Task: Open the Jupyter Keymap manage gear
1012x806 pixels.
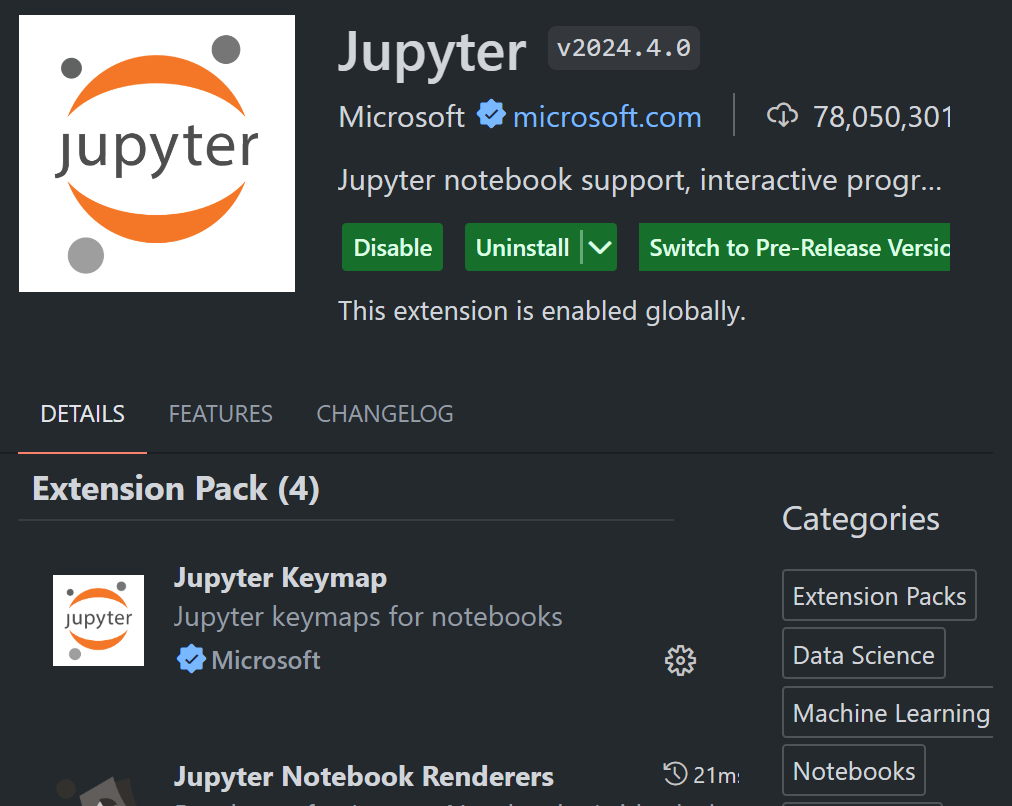Action: [680, 660]
